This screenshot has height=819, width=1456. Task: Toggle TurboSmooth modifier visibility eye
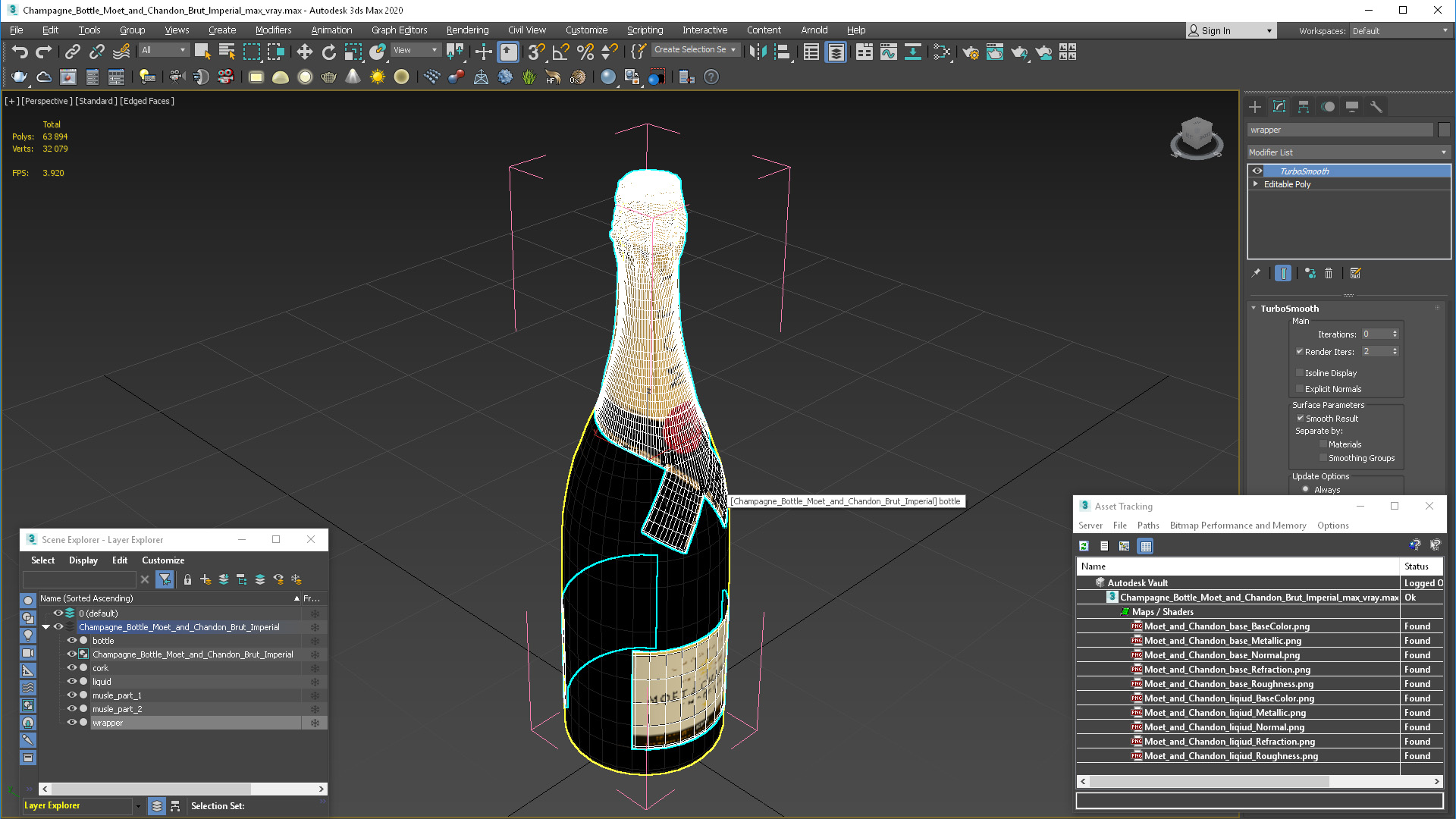pos(1257,171)
